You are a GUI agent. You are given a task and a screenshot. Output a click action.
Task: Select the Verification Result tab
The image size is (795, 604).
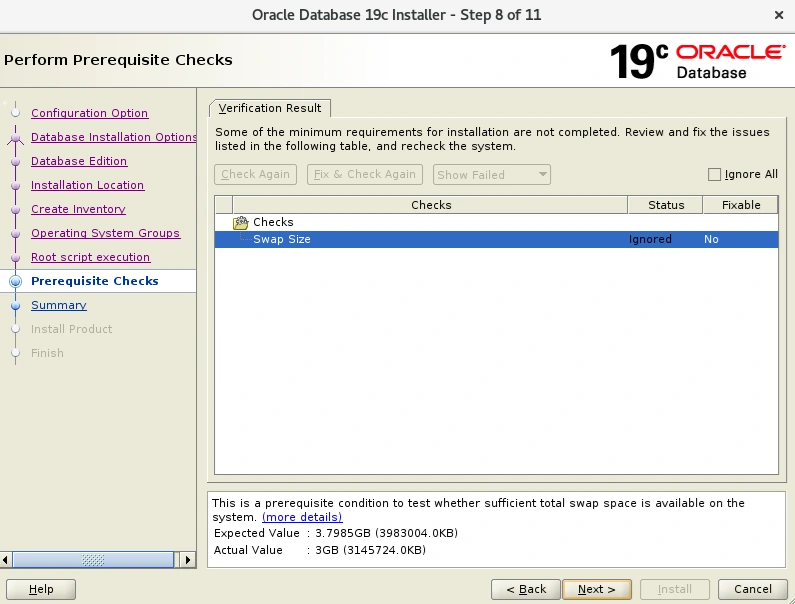(x=270, y=108)
